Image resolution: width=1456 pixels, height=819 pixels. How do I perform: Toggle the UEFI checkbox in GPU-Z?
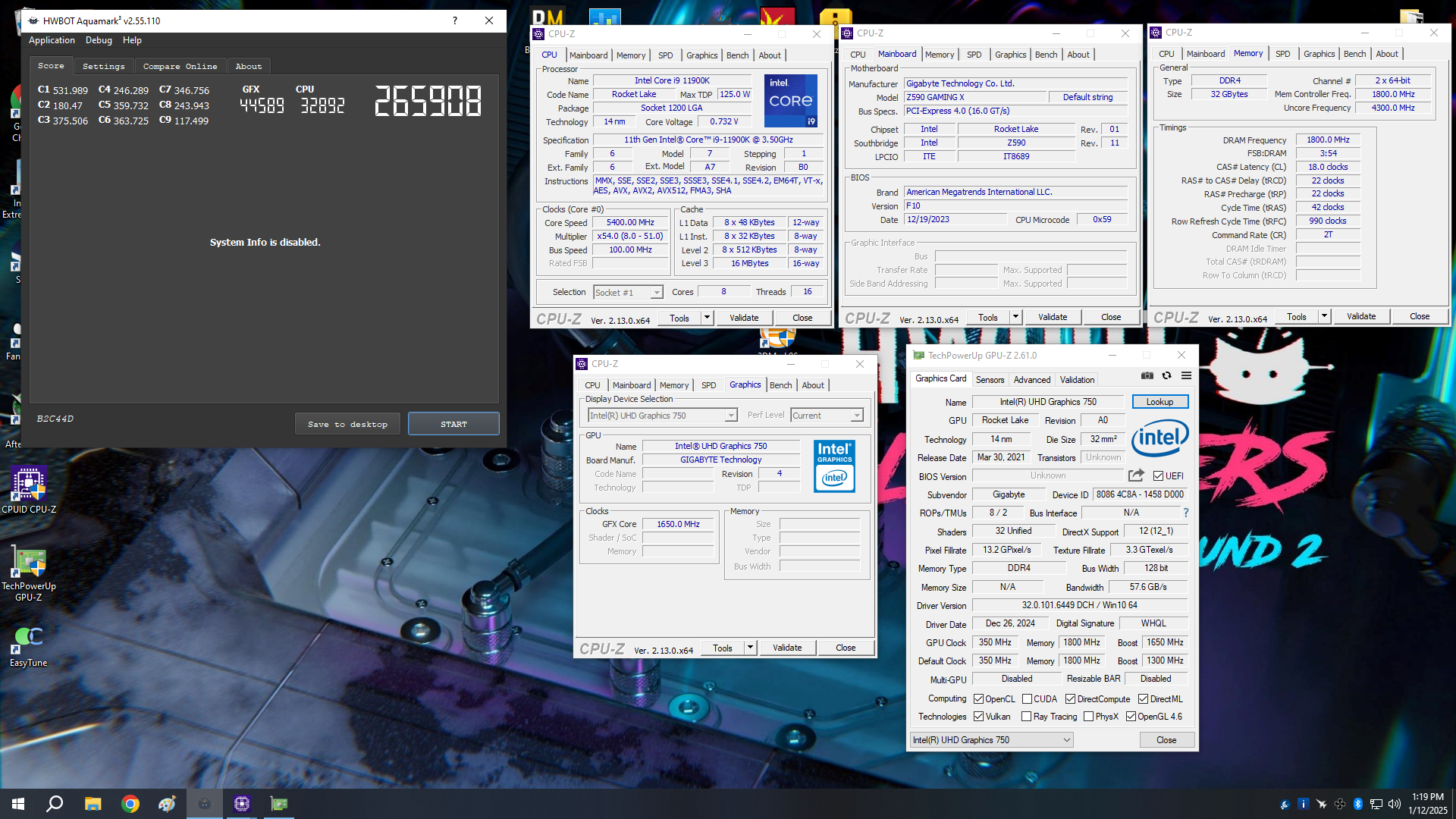tap(1158, 476)
